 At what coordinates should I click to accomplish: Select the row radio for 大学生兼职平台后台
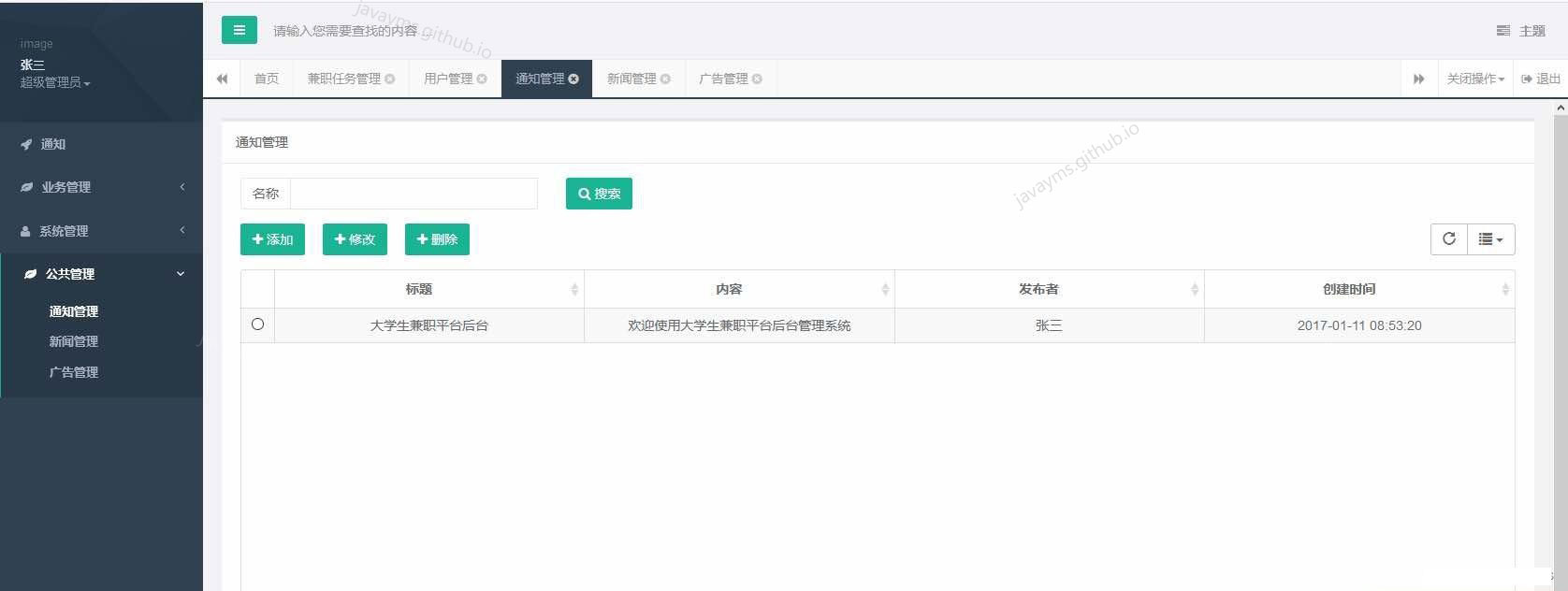pyautogui.click(x=257, y=324)
